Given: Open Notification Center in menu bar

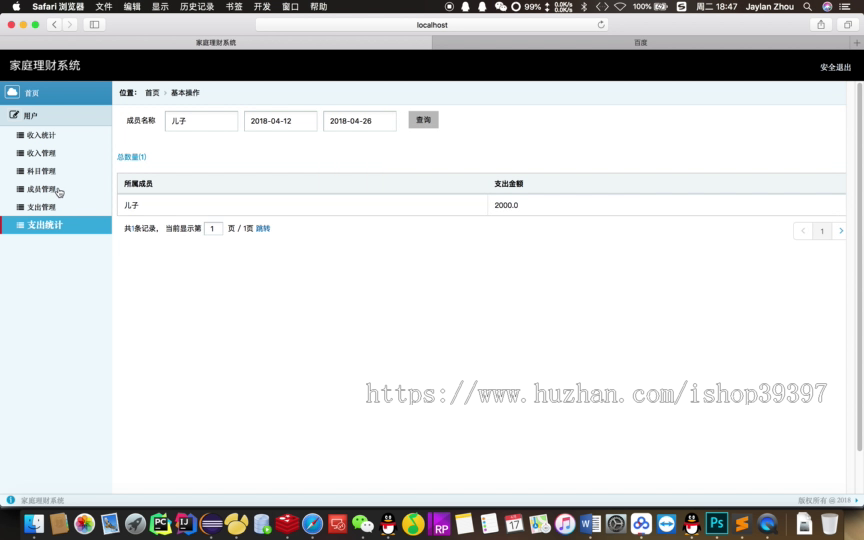Looking at the screenshot, I should point(845,7).
